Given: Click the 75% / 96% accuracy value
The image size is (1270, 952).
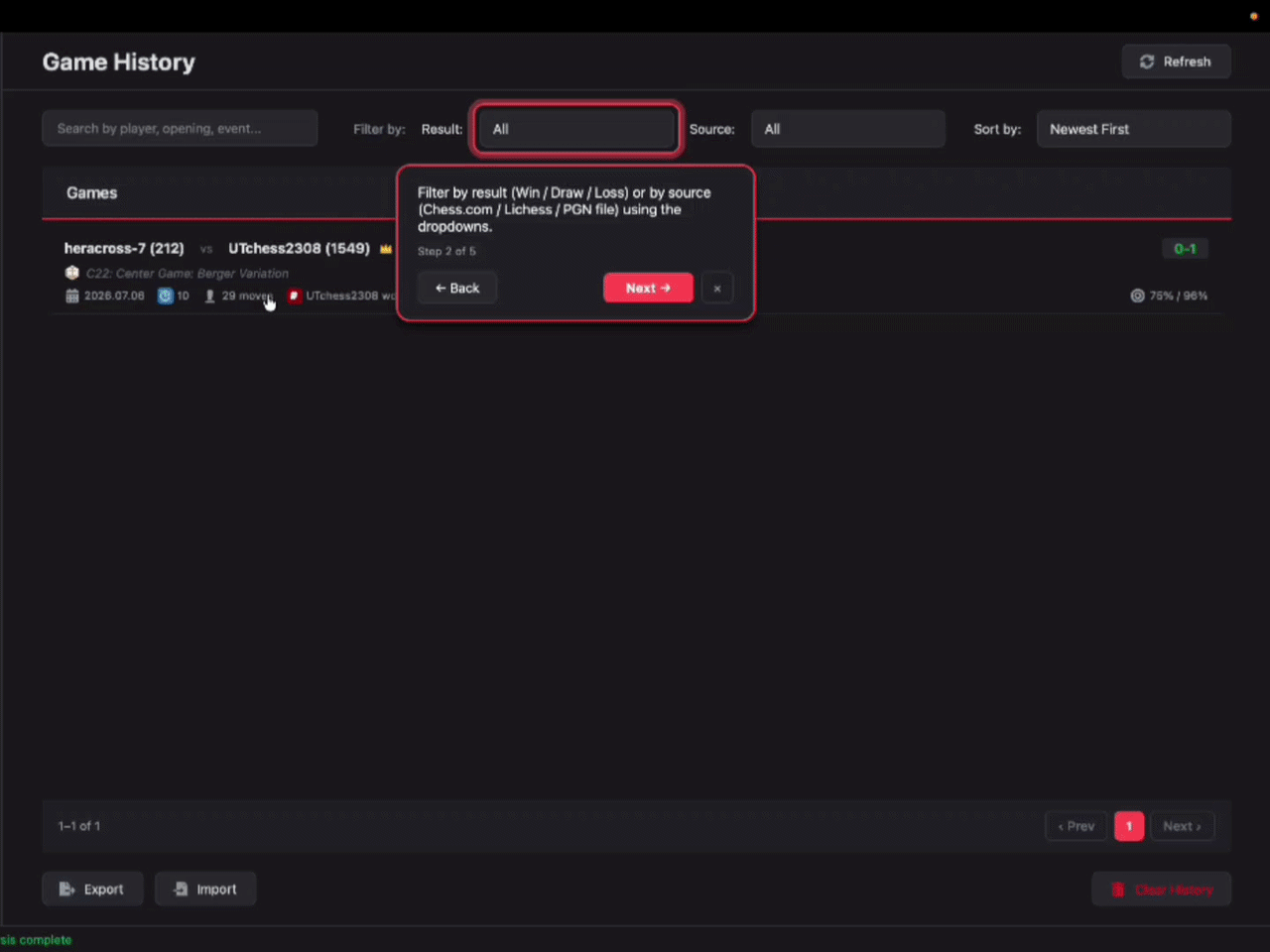Looking at the screenshot, I should 1179,296.
